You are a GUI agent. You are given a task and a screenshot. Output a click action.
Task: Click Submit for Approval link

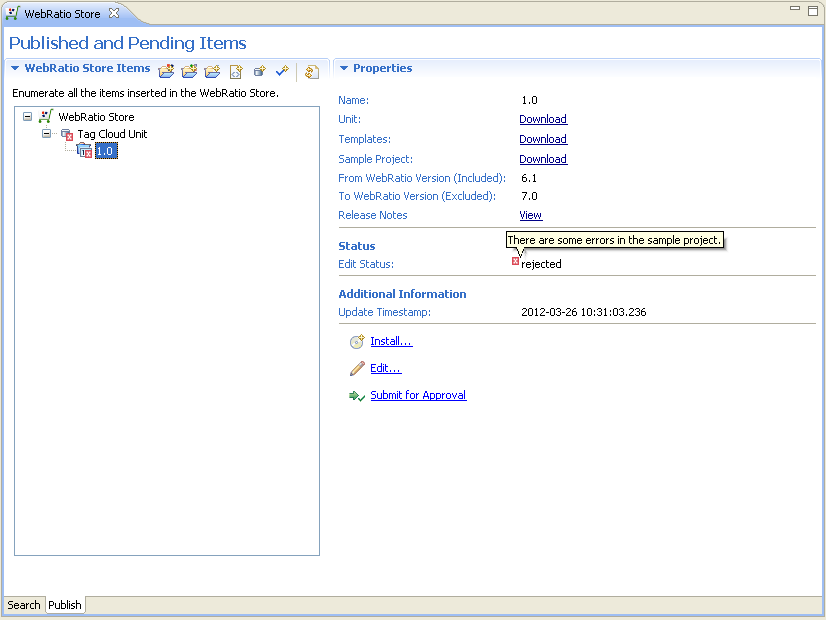pyautogui.click(x=418, y=395)
